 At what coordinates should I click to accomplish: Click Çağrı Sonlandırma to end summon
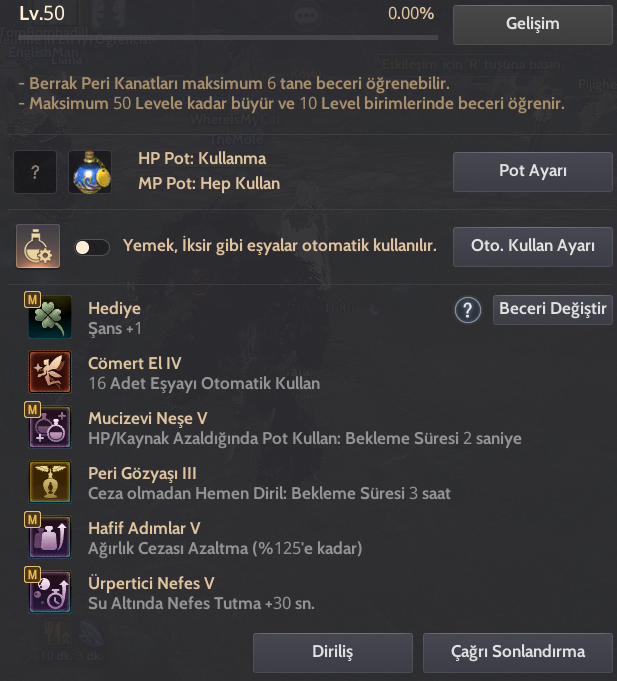(x=518, y=652)
